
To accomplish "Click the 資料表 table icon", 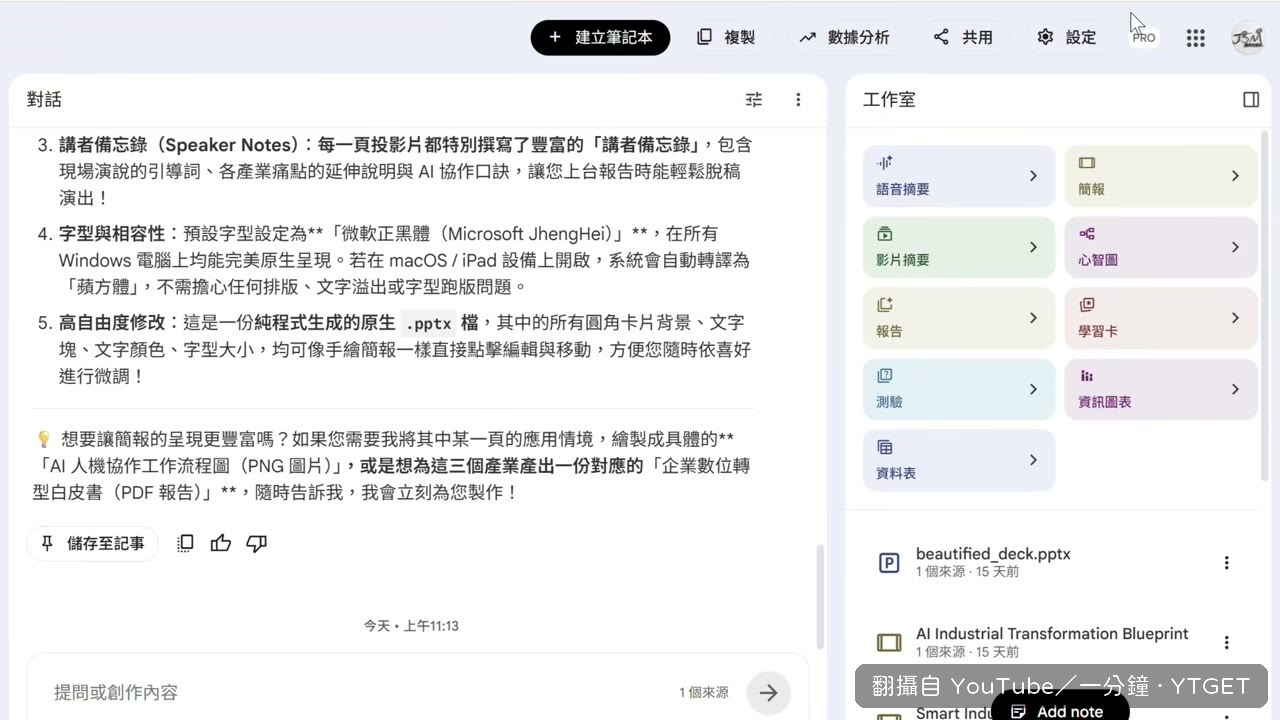I will pos(884,447).
